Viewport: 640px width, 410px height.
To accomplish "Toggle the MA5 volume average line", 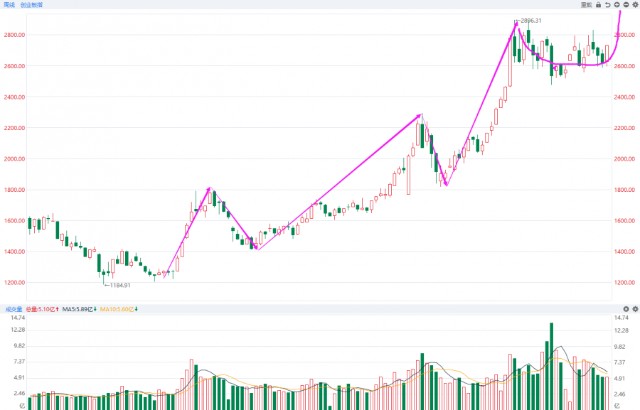I will (x=75, y=309).
